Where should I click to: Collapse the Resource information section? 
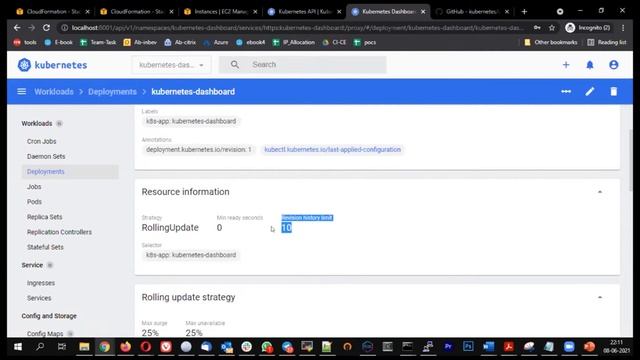(600, 192)
